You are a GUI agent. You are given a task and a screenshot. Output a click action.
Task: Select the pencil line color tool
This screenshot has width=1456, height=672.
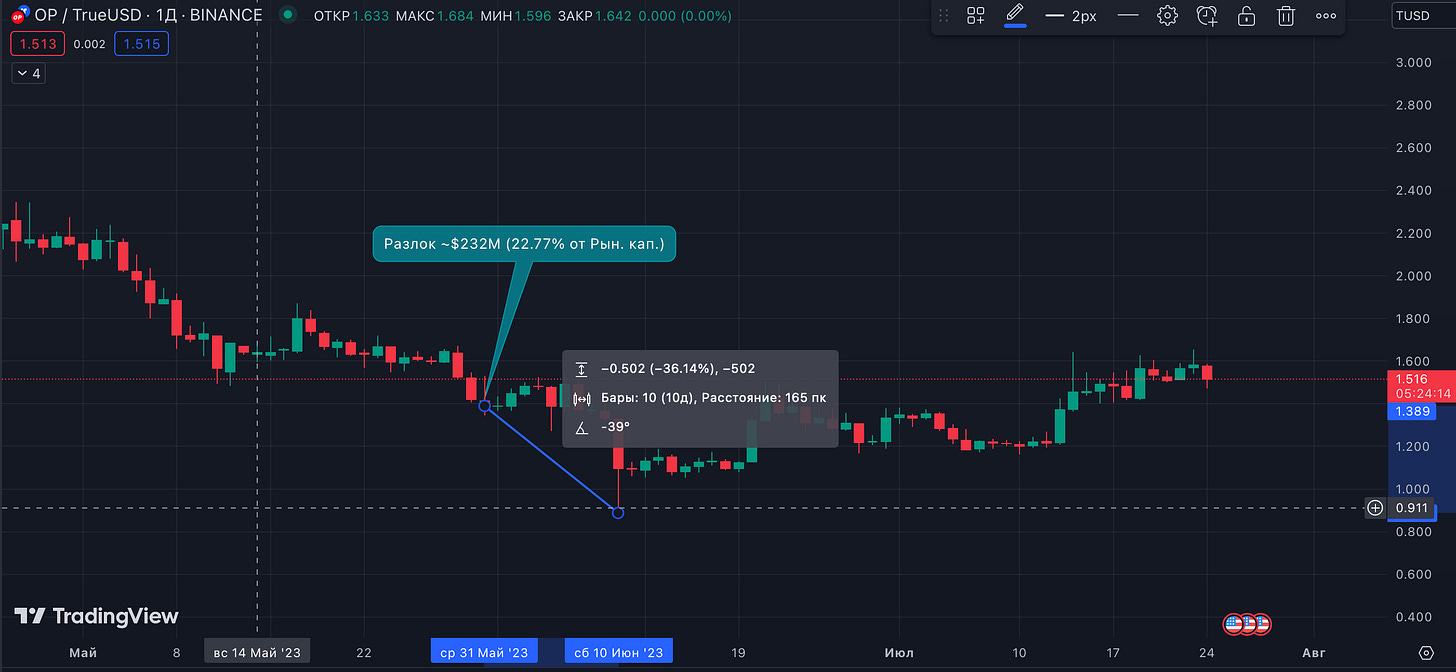(1015, 15)
